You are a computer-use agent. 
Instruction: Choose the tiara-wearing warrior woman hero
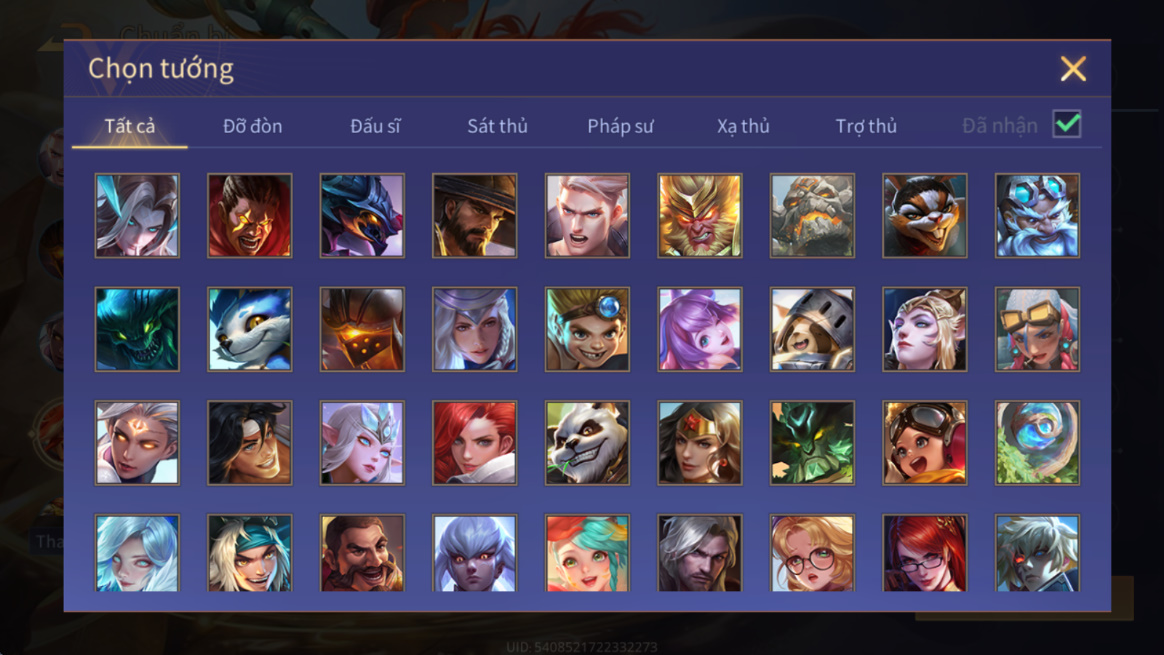coord(699,443)
